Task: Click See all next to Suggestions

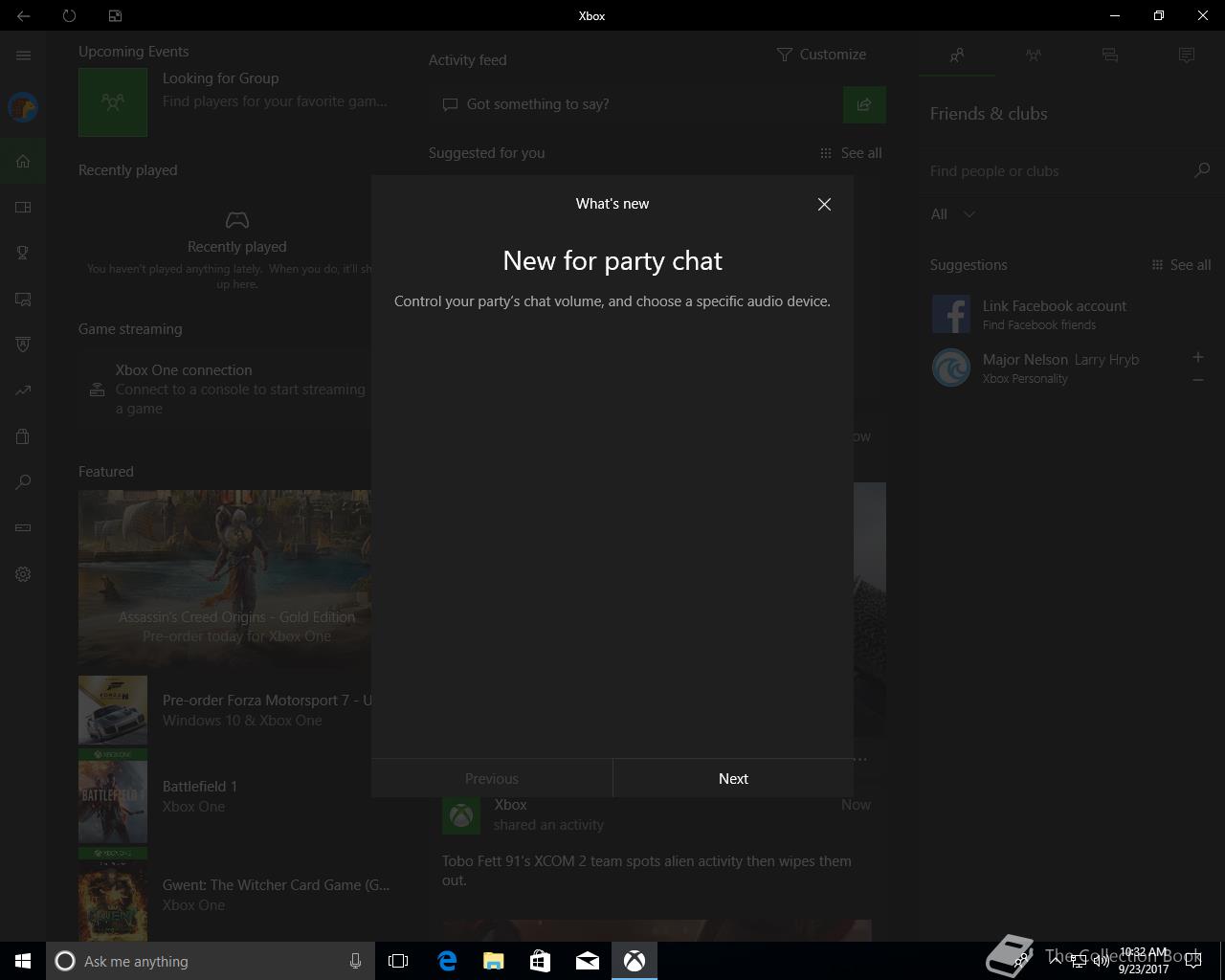Action: [x=1181, y=265]
